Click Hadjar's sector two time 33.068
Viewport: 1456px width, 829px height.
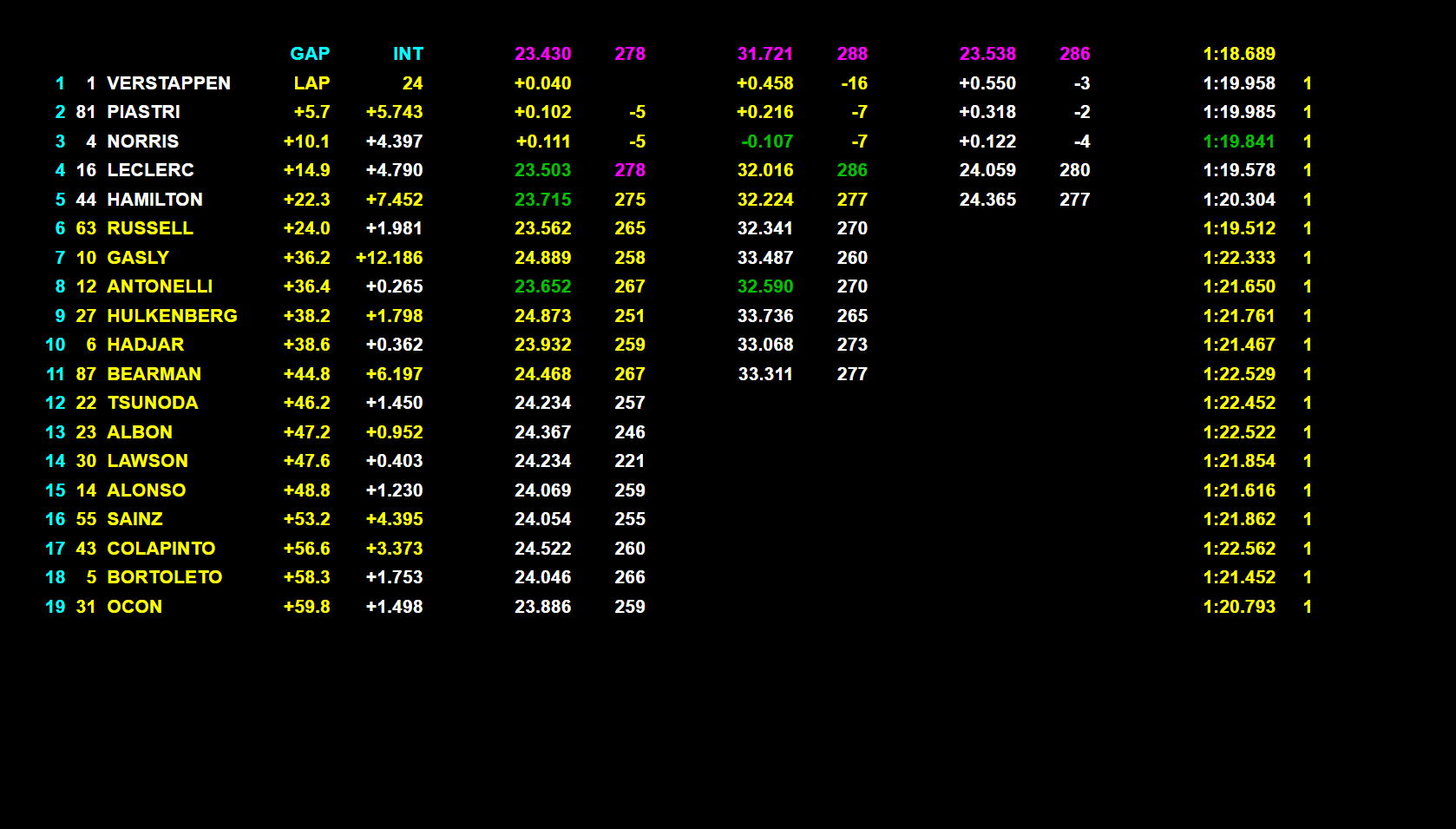click(x=765, y=345)
